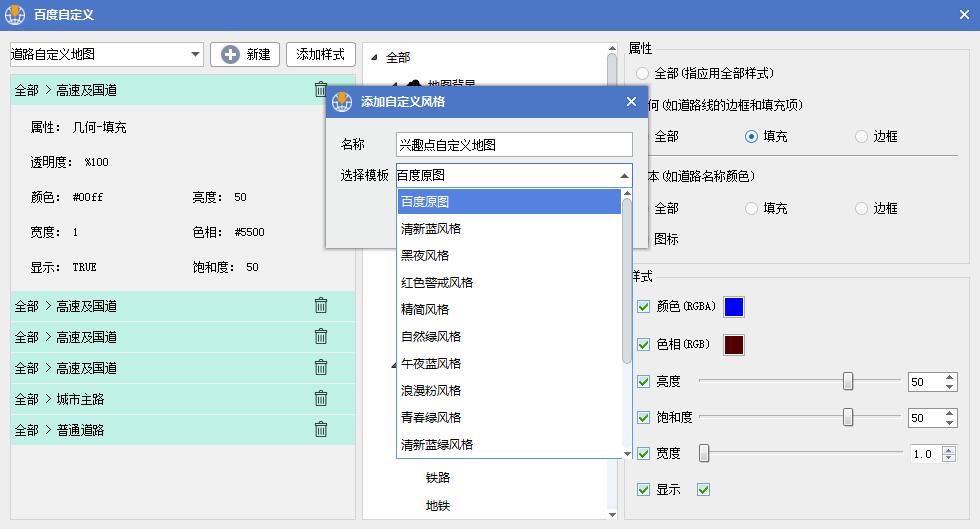The width and height of the screenshot is (980, 529).
Task: Select 地铁 in the tree
Action: point(438,505)
